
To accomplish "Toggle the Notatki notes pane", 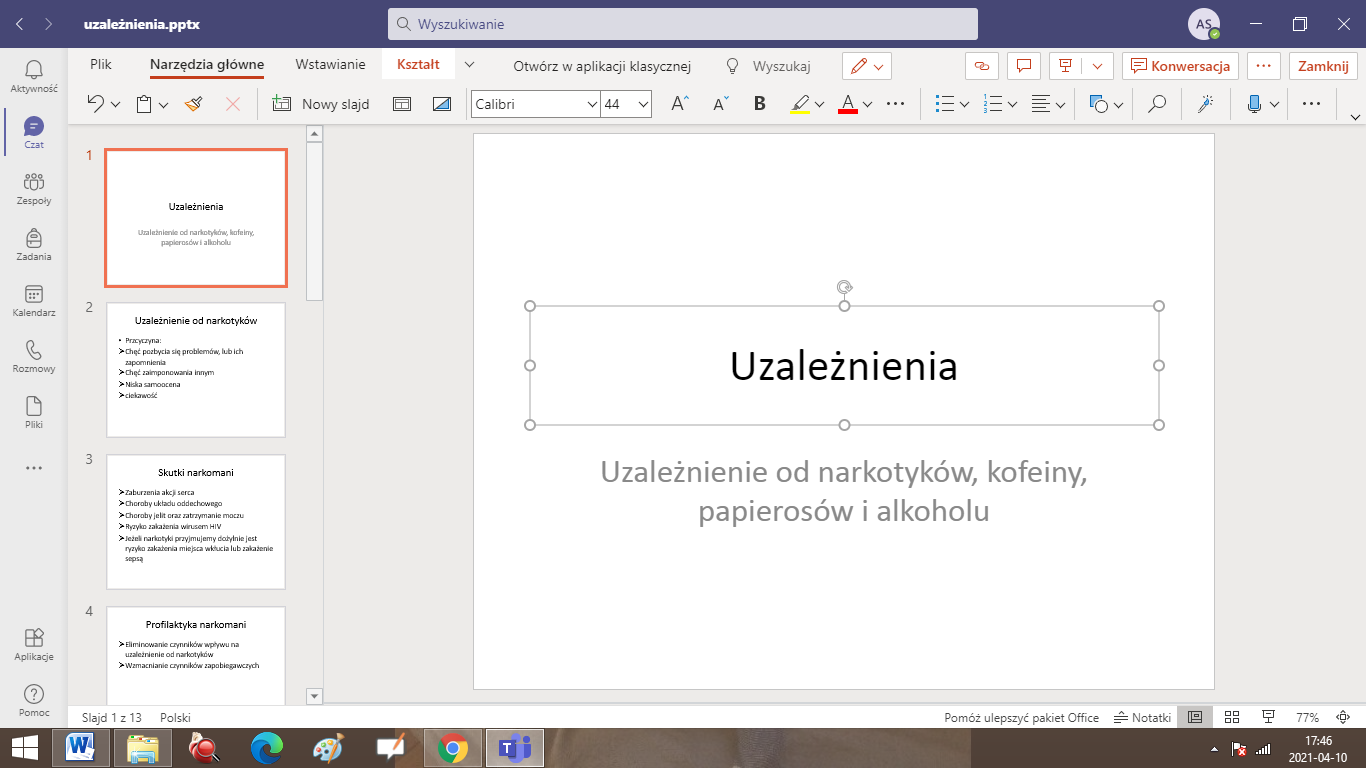I will (x=1142, y=717).
